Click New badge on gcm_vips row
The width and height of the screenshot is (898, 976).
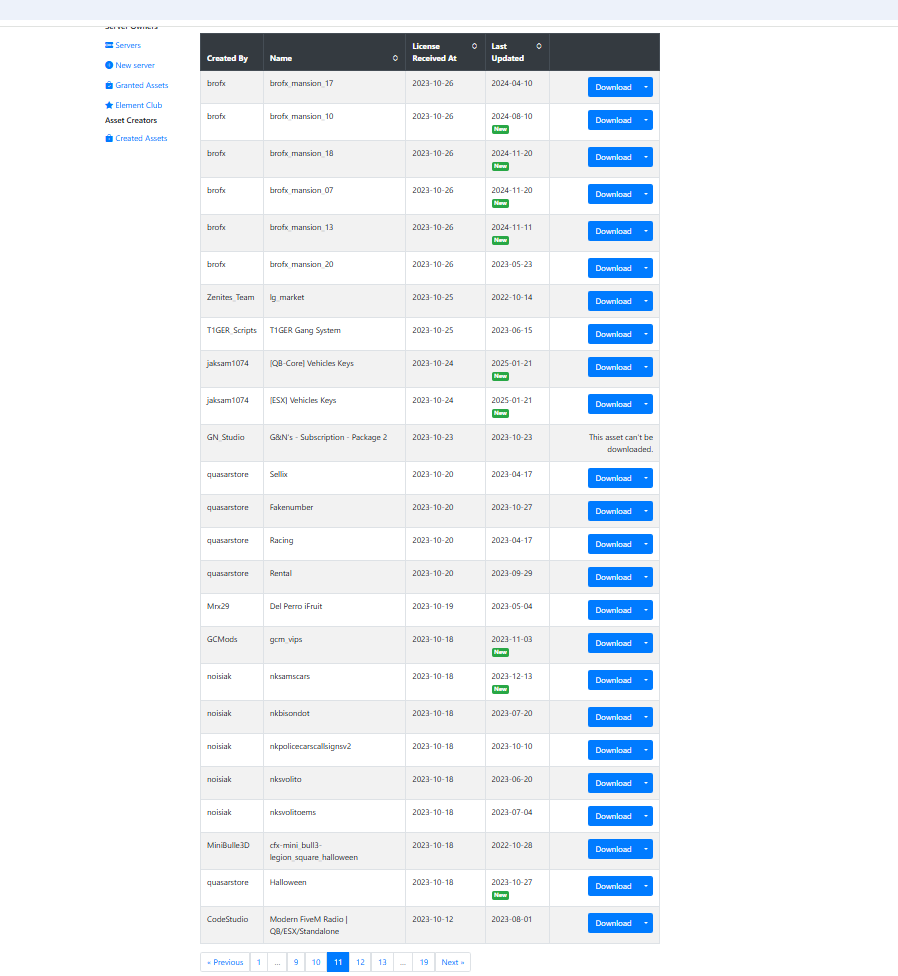point(500,652)
